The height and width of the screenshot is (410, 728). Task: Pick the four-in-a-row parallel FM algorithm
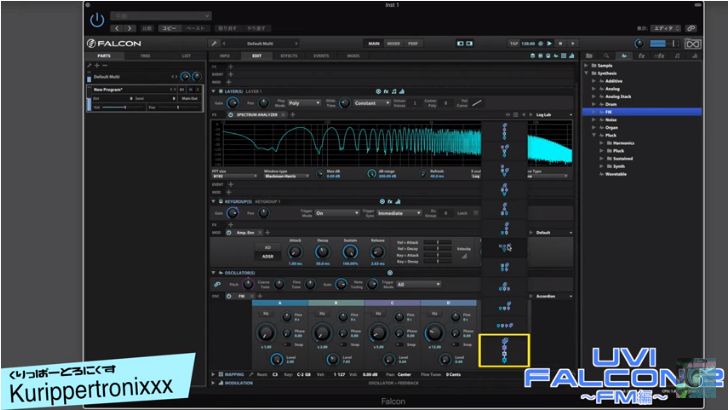click(504, 325)
